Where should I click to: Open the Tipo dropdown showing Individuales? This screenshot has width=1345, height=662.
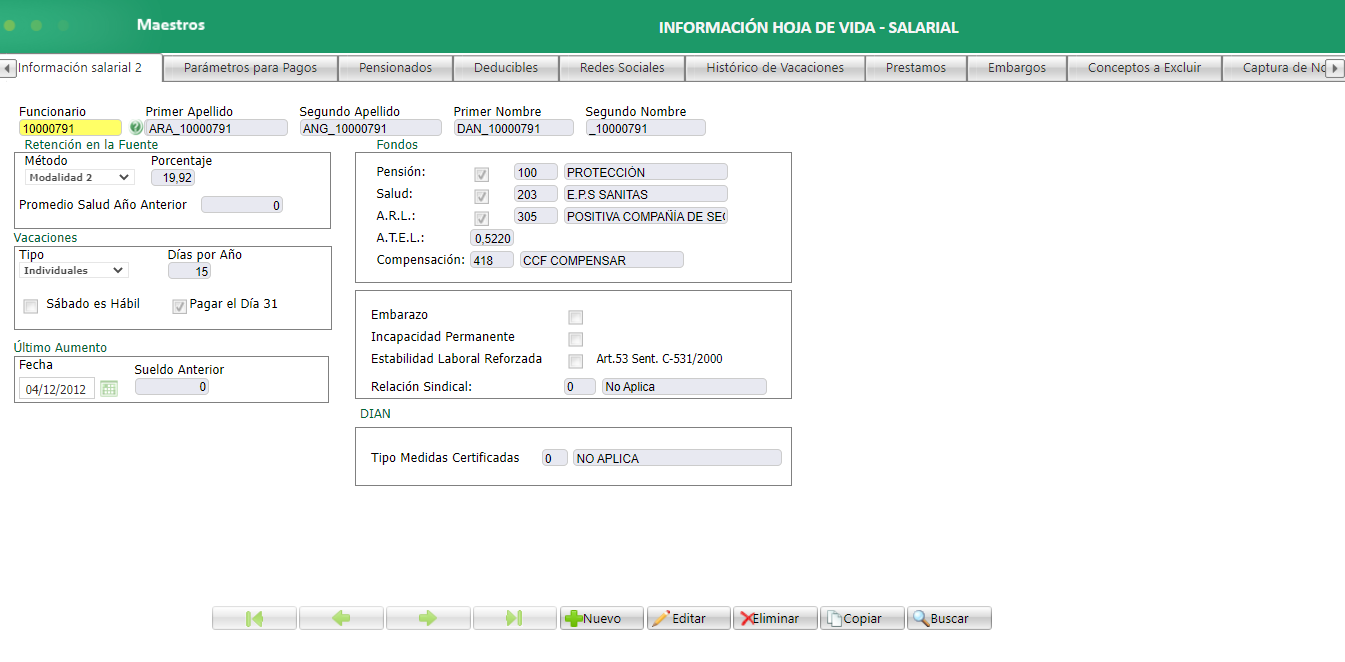click(x=73, y=269)
